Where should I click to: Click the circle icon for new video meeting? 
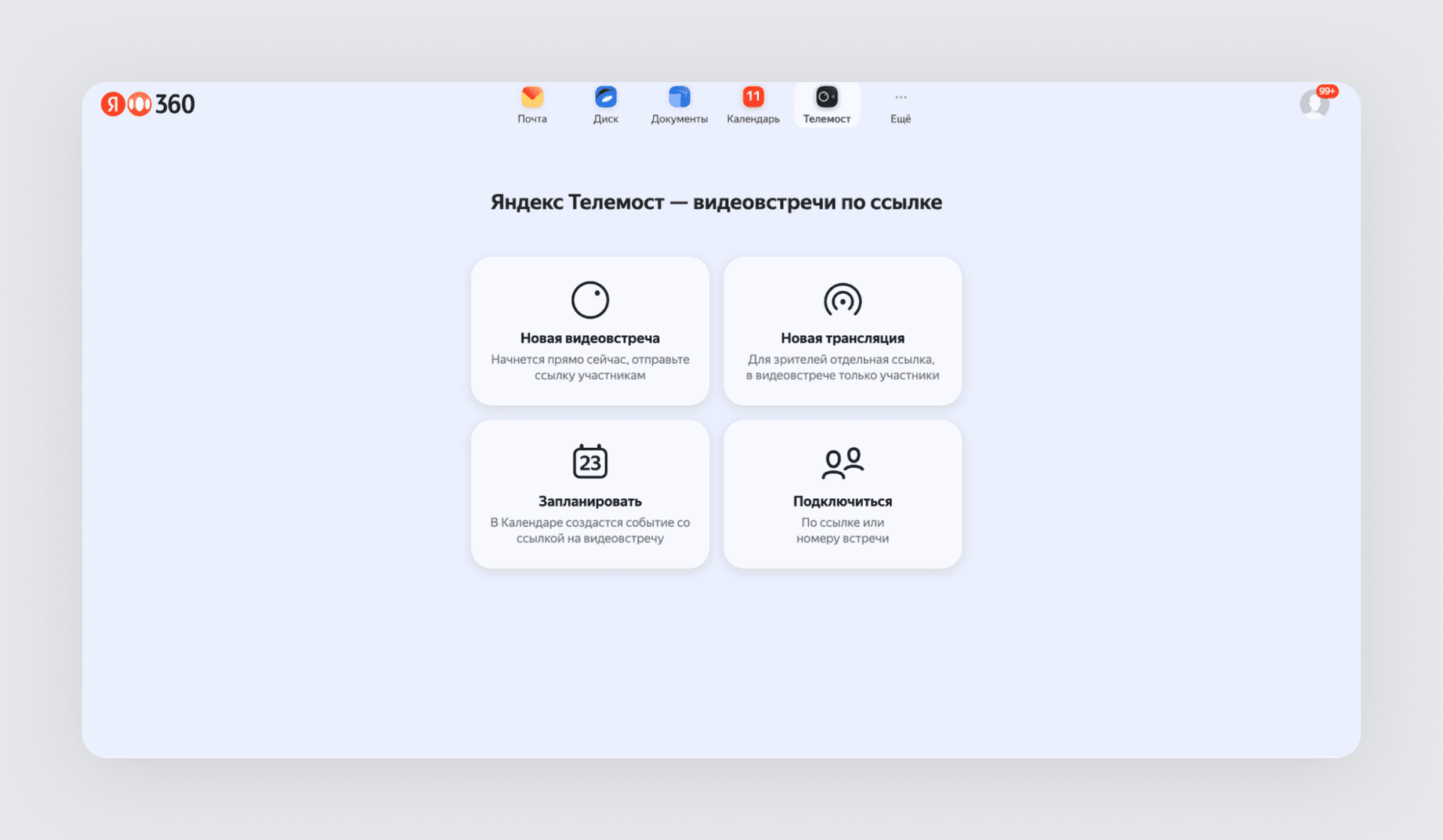click(x=590, y=300)
